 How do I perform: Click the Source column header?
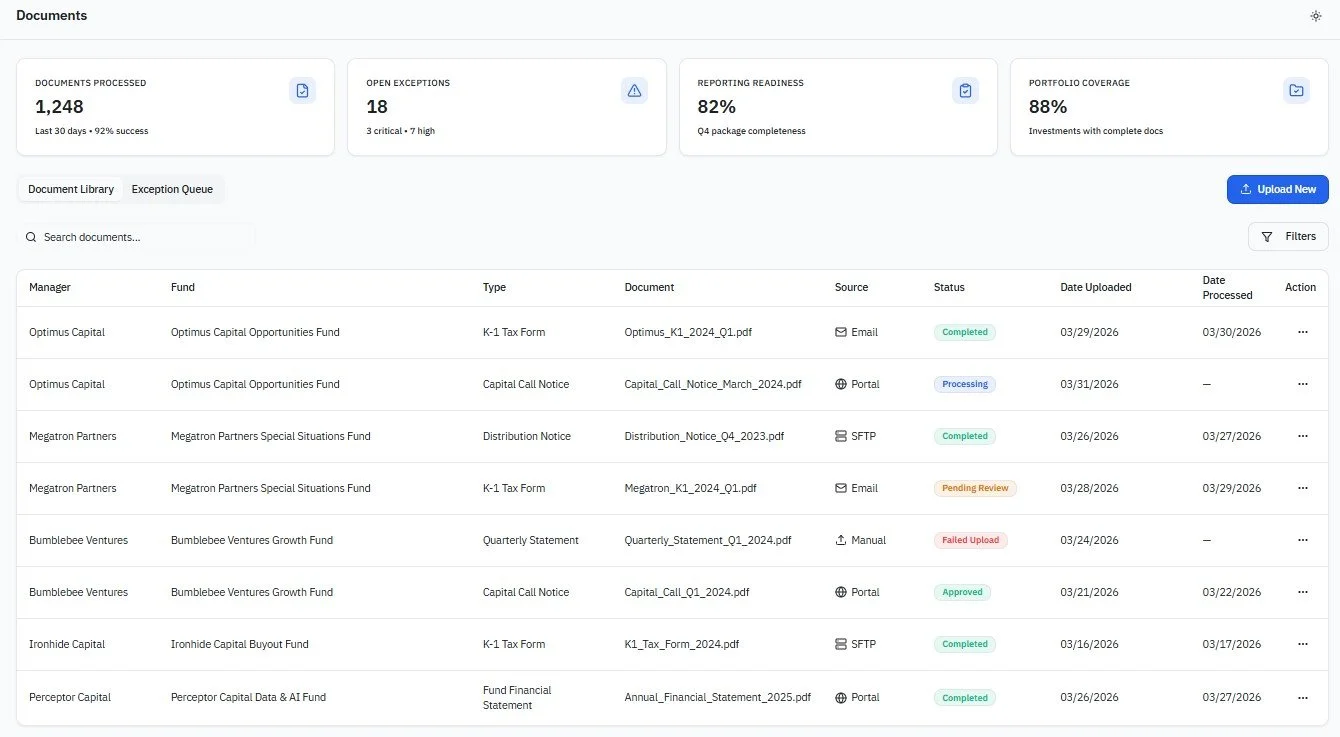pos(852,287)
